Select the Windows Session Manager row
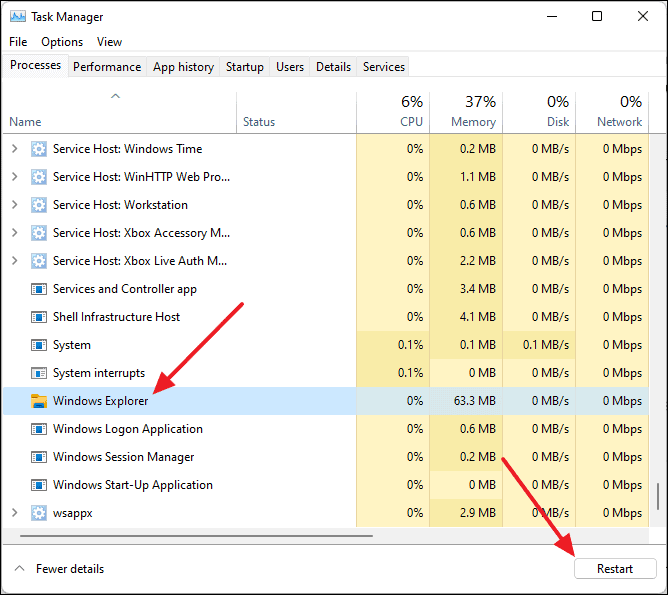The height and width of the screenshot is (595, 668). tap(326, 457)
